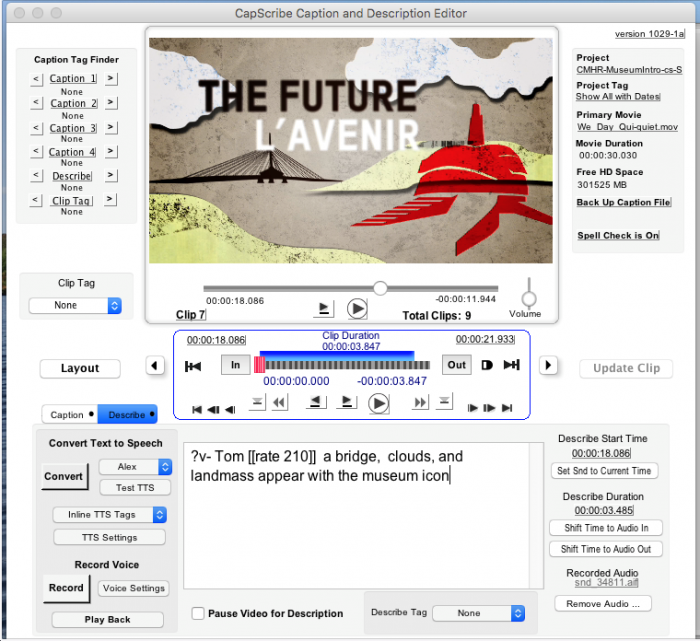The image size is (700, 641).
Task: Find previous Caption 1 tag
Action: pos(36,79)
